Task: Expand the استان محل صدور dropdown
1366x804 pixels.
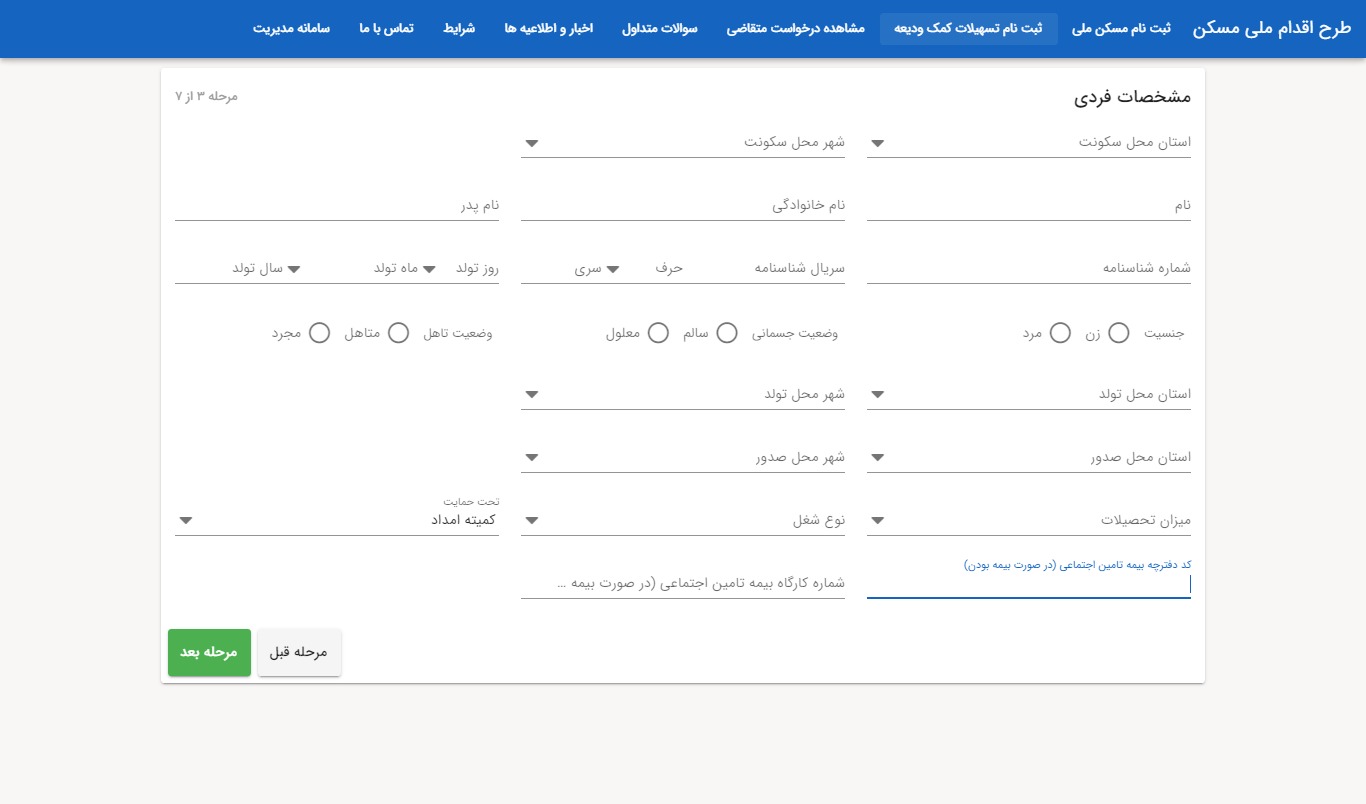Action: [x=1028, y=458]
